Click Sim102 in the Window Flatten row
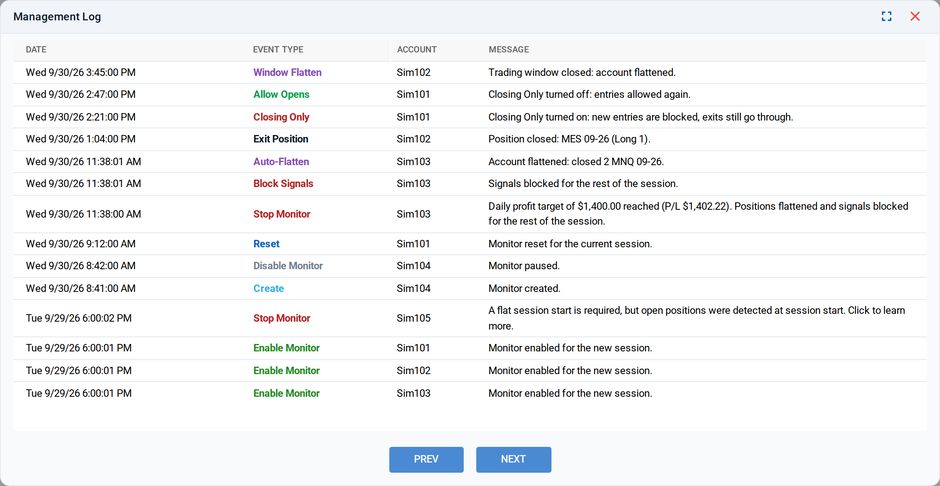This screenshot has height=486, width=940. point(414,73)
